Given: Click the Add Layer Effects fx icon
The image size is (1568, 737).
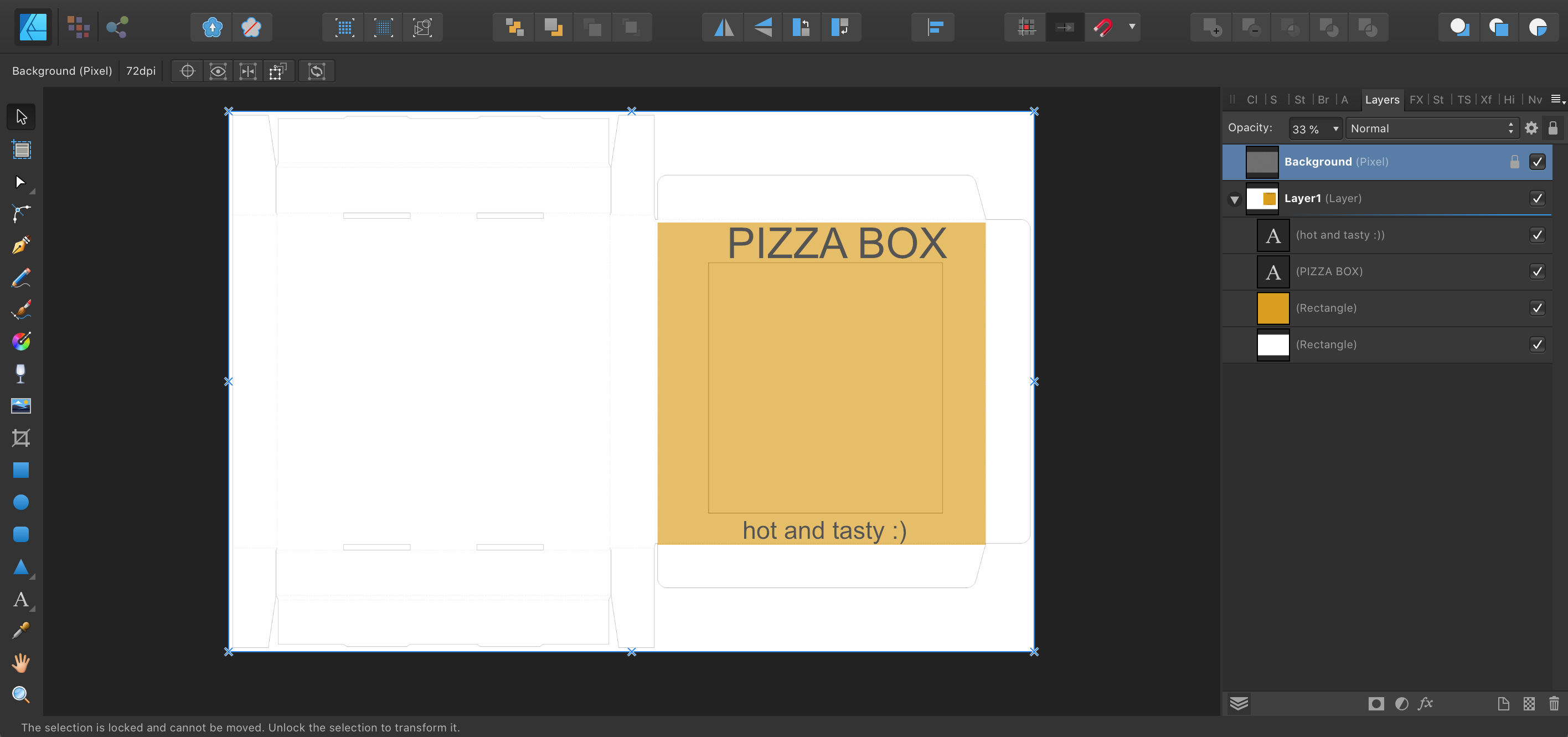Looking at the screenshot, I should point(1426,704).
